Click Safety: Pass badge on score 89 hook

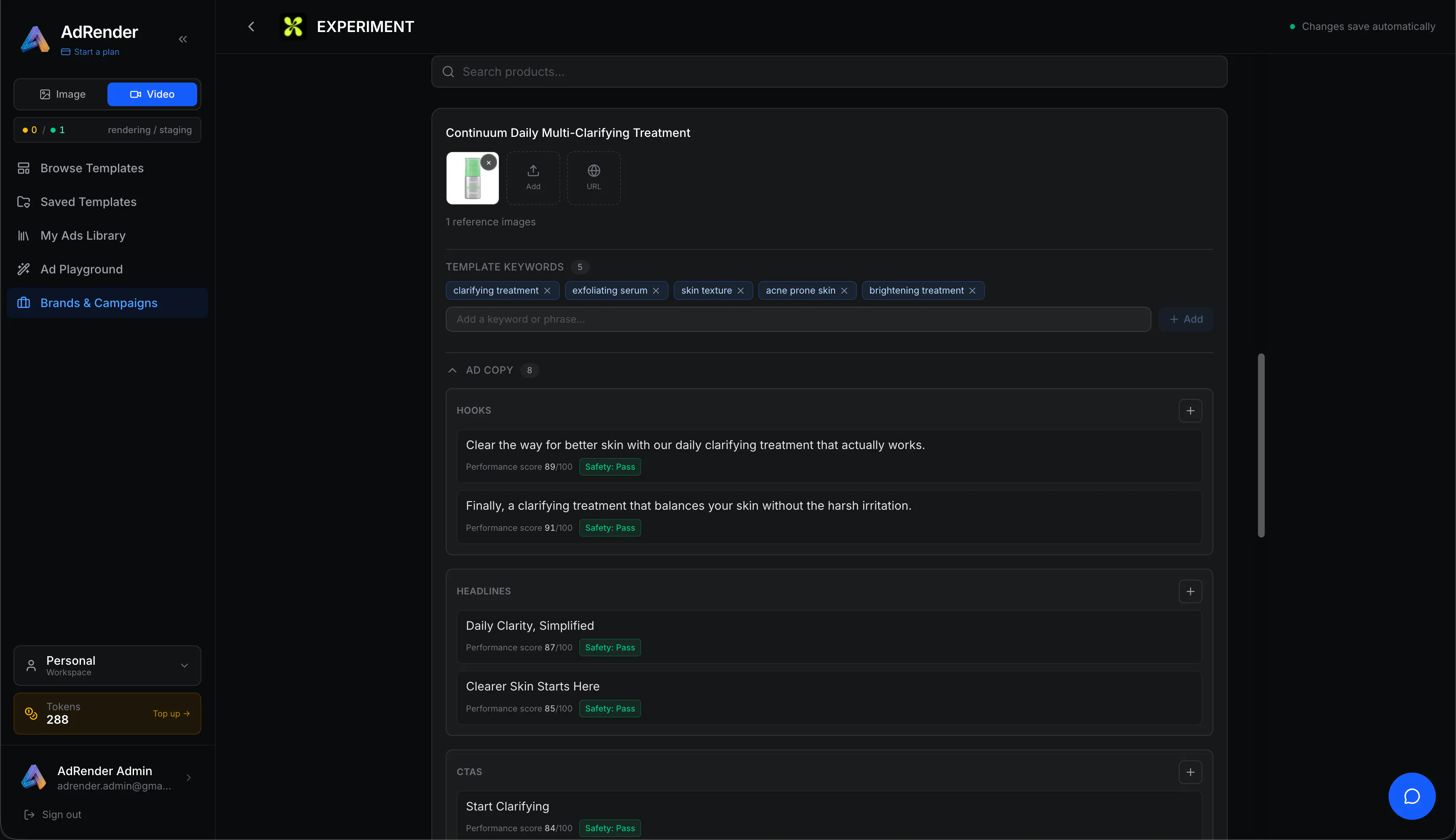(x=610, y=467)
